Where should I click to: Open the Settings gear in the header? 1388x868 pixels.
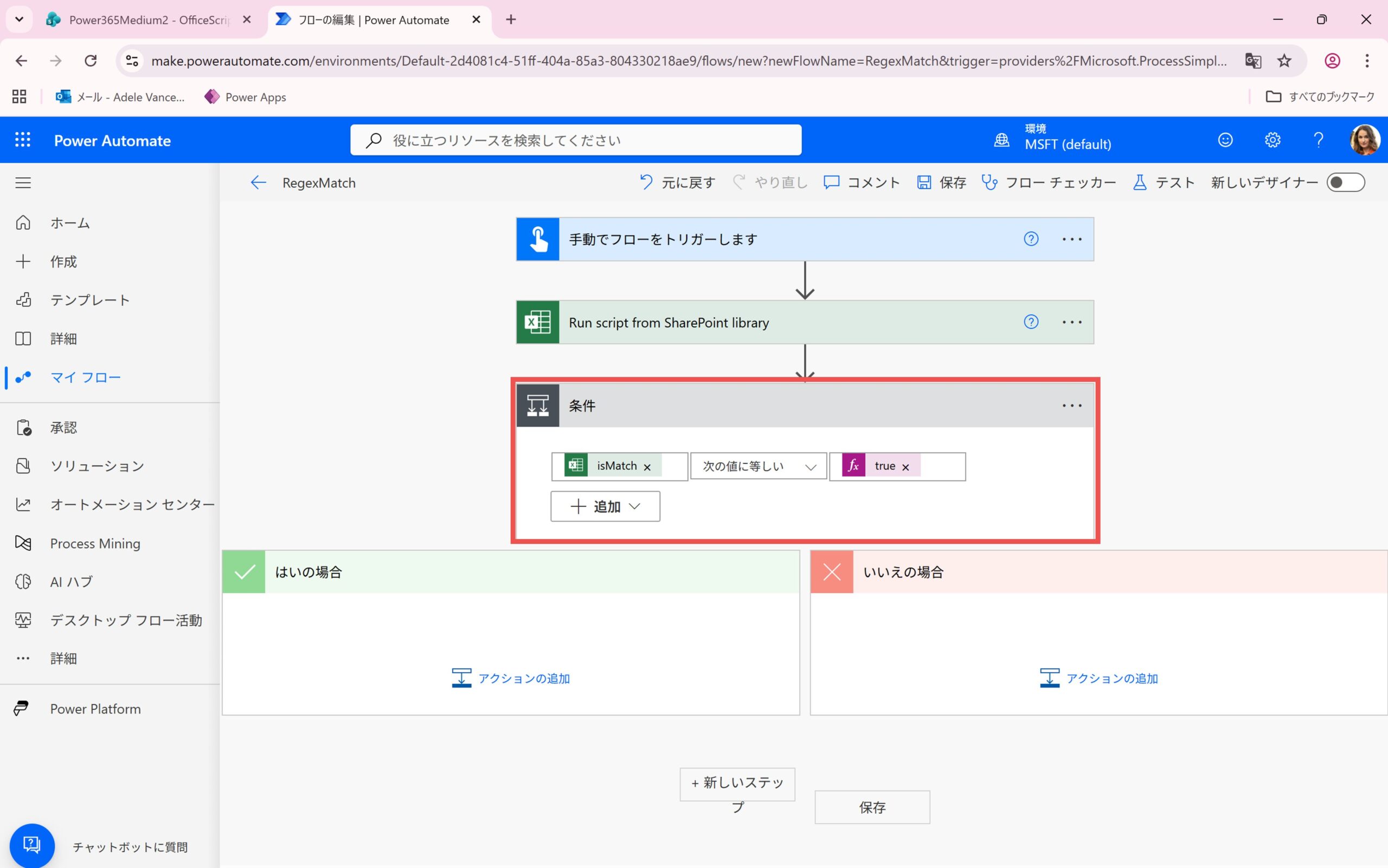1272,140
